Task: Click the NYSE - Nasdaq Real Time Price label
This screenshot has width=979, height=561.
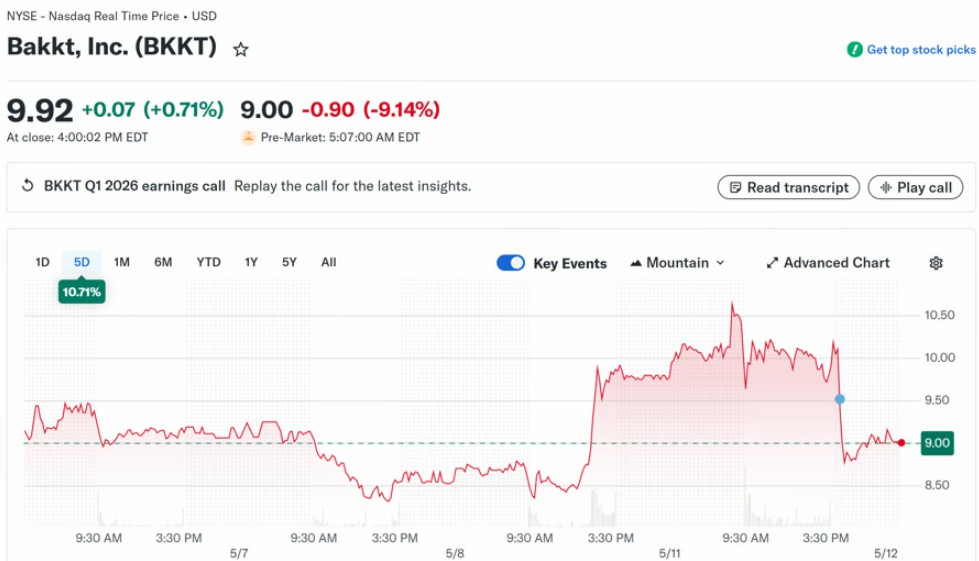Action: [93, 16]
